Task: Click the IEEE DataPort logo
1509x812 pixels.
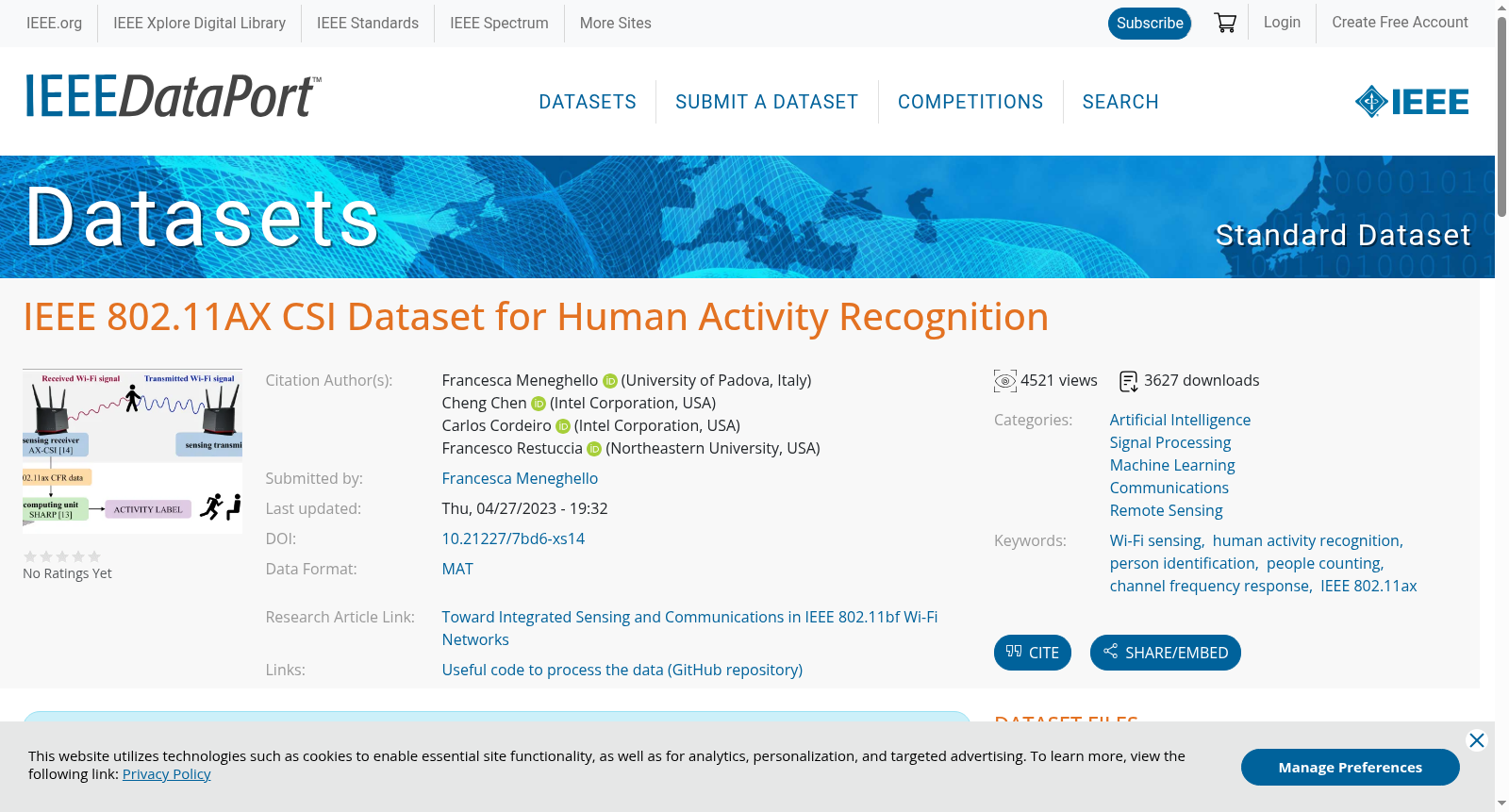Action: (173, 96)
